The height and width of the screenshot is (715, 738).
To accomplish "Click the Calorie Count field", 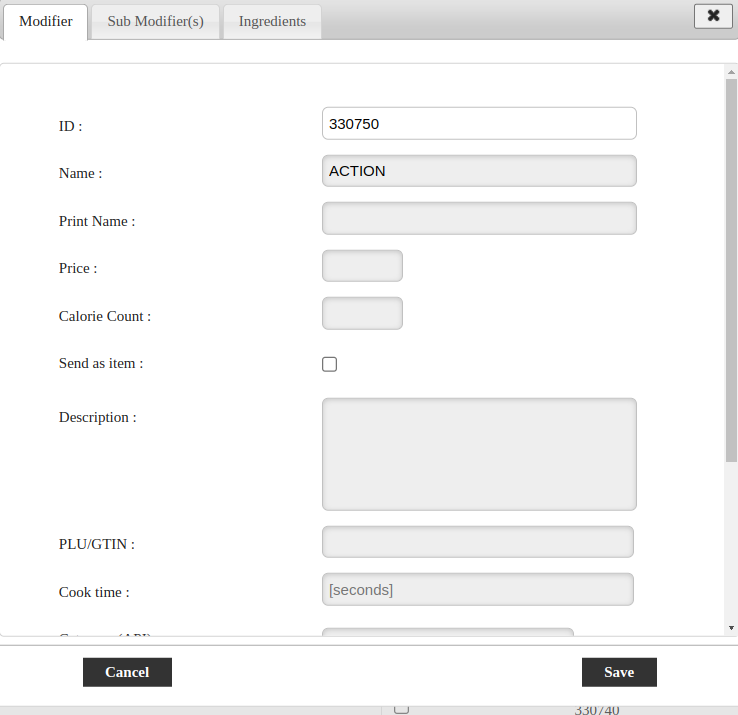I will coord(362,313).
